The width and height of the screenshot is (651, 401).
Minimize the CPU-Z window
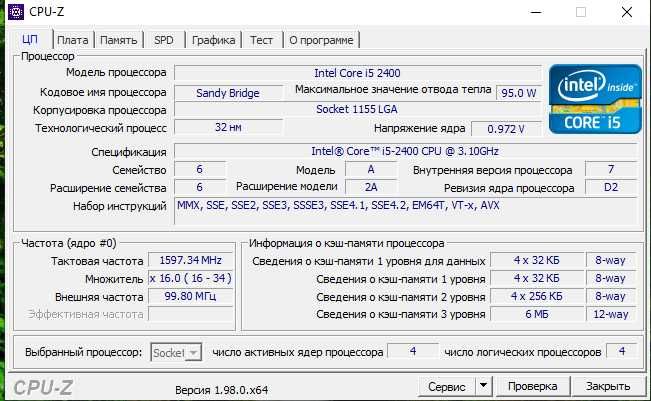536,12
